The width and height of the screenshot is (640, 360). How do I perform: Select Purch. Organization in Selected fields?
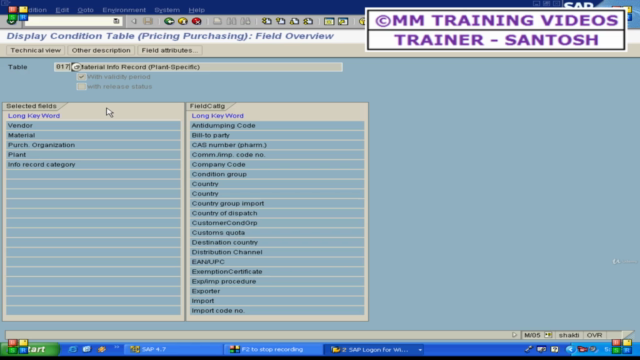click(93, 145)
